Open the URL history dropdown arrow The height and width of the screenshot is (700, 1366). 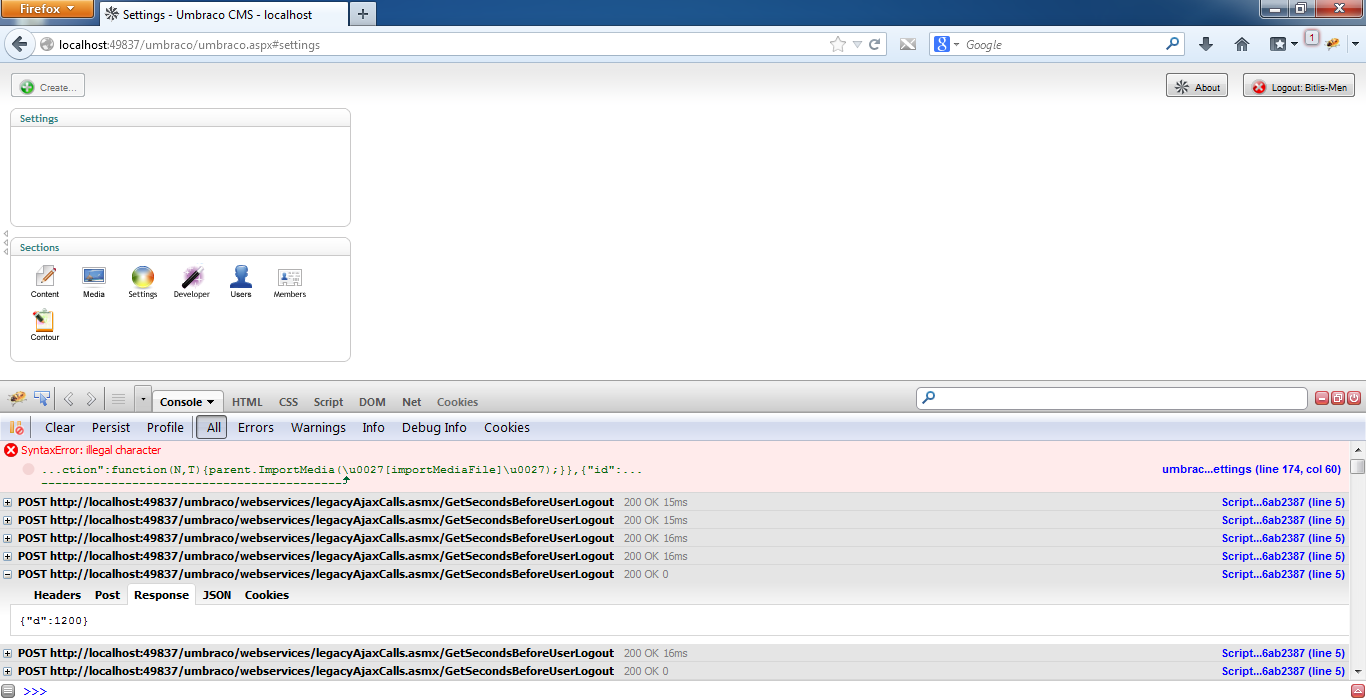[x=857, y=44]
